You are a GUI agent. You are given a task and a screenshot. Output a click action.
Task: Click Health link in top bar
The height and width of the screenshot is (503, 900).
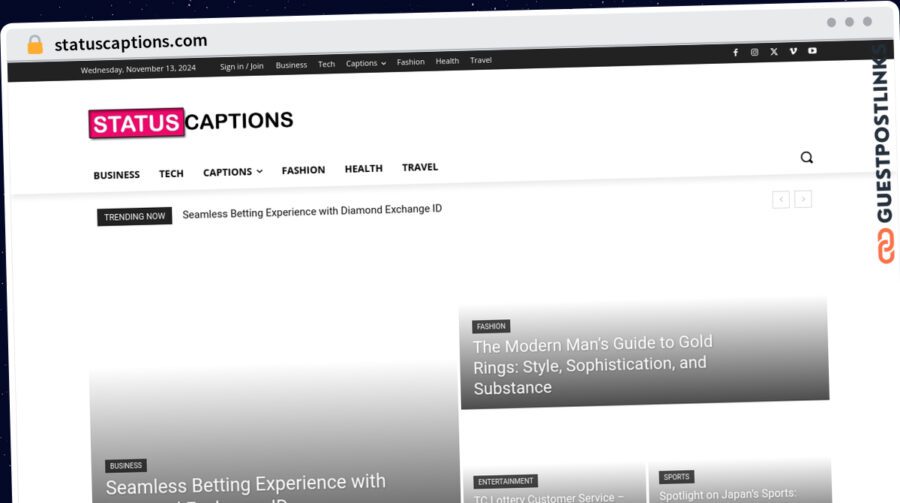pos(447,61)
